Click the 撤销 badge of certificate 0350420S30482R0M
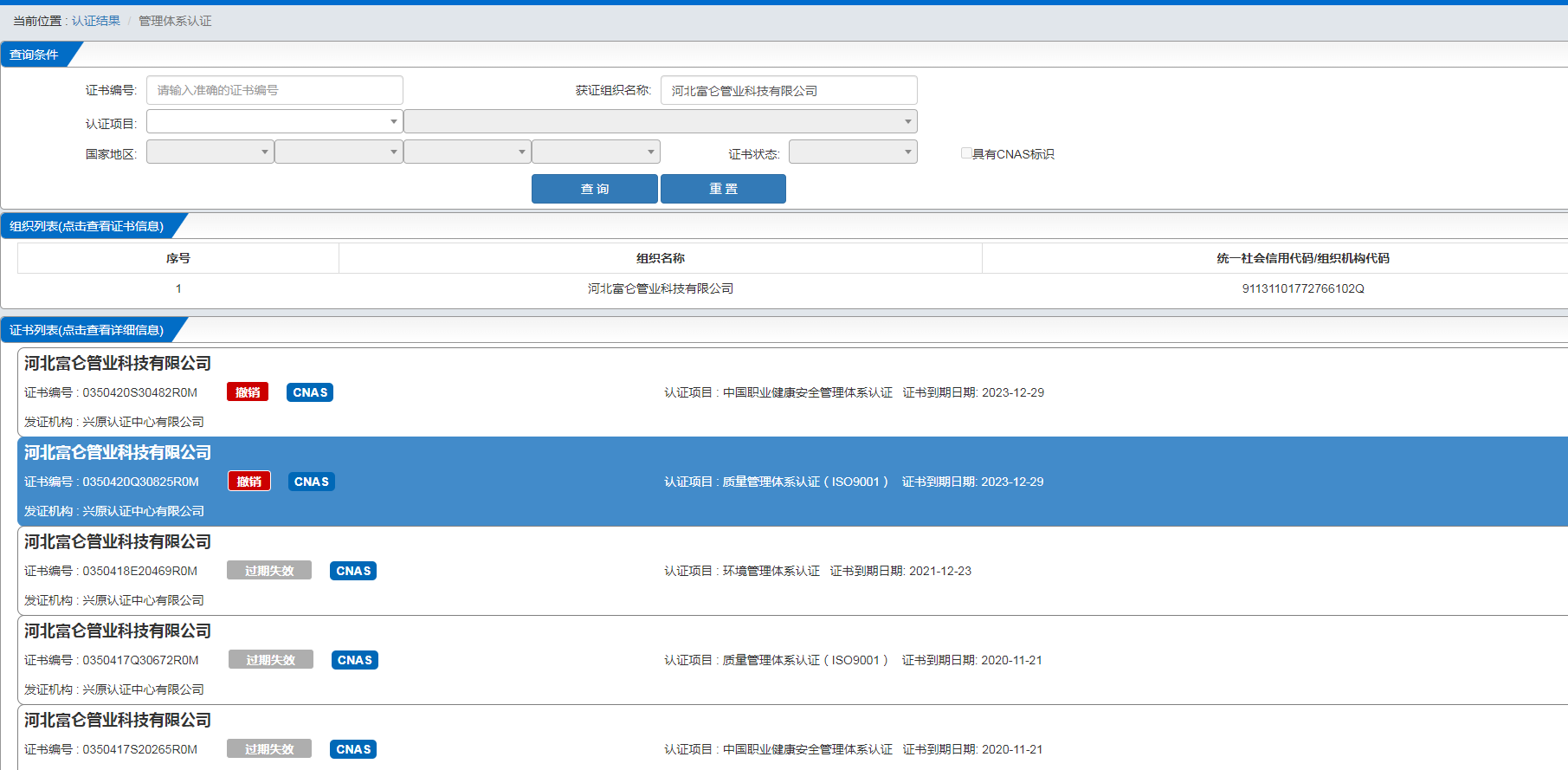The height and width of the screenshot is (770, 1568). tap(248, 392)
